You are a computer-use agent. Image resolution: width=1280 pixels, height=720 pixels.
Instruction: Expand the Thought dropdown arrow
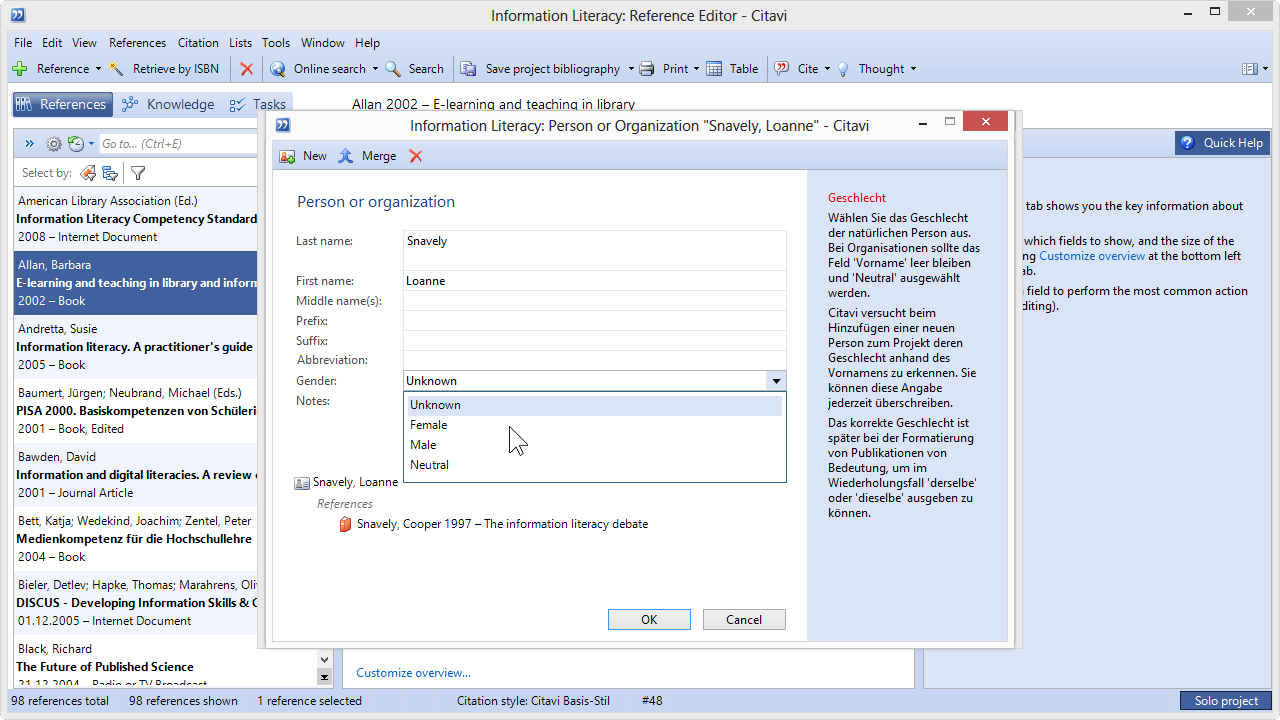pyautogui.click(x=913, y=69)
